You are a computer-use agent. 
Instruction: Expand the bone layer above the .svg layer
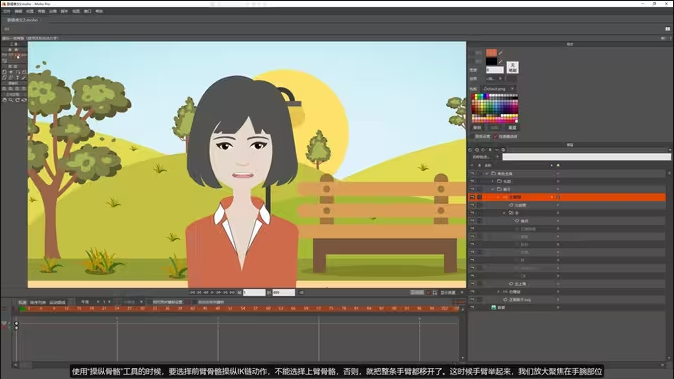[498, 292]
